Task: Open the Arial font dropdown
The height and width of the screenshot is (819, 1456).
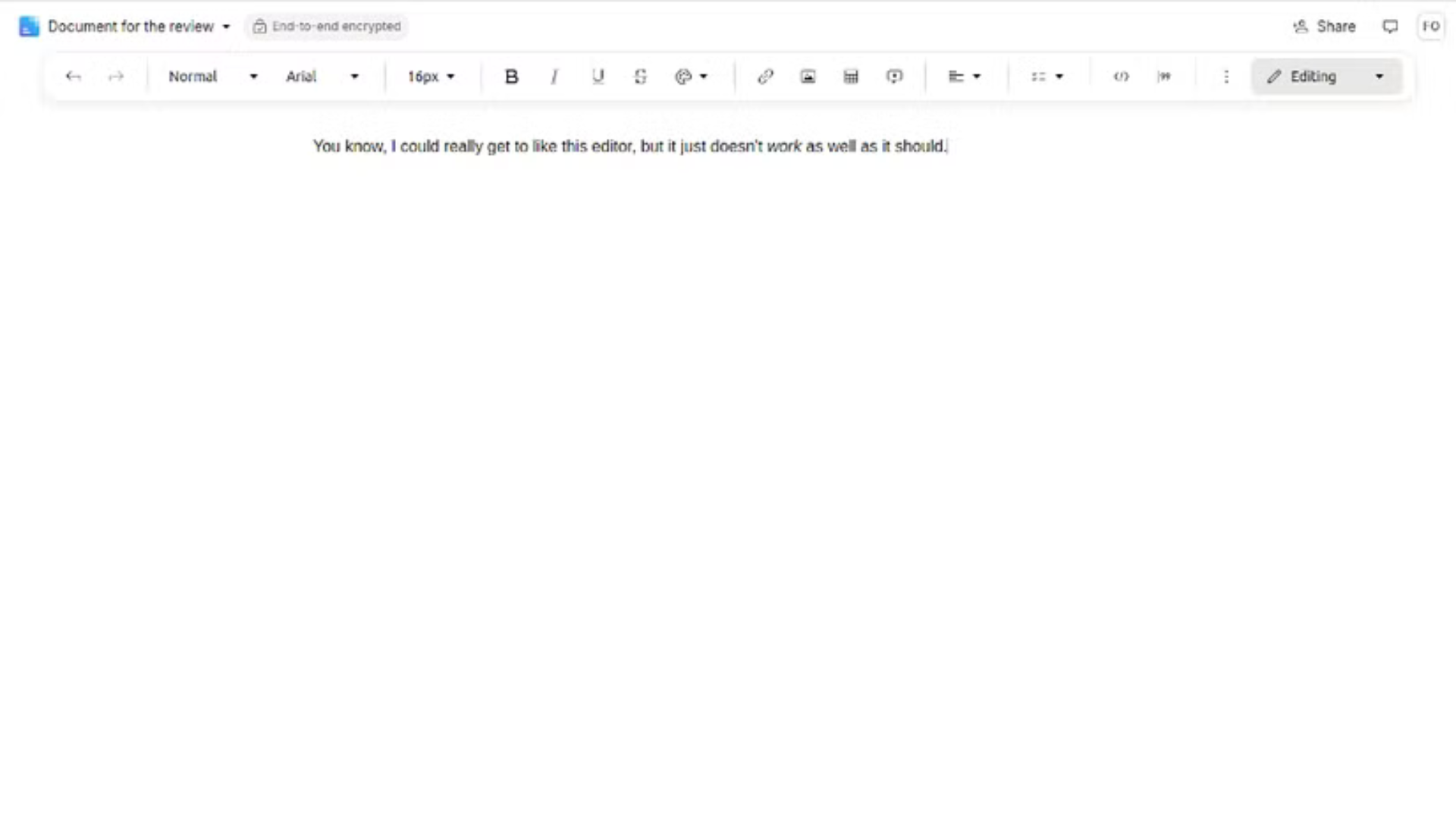Action: [322, 77]
